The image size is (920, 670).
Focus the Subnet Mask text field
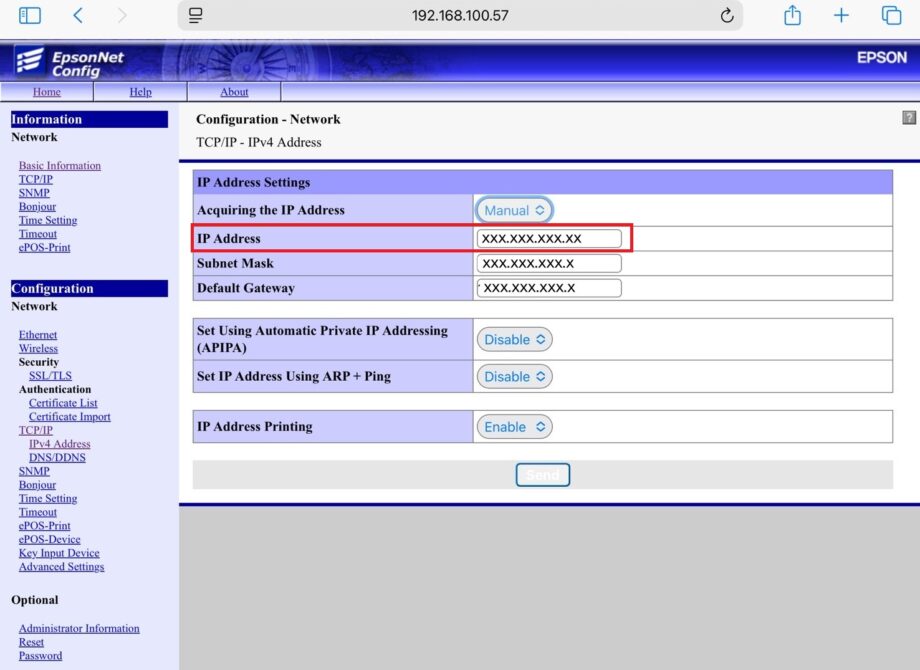(549, 263)
